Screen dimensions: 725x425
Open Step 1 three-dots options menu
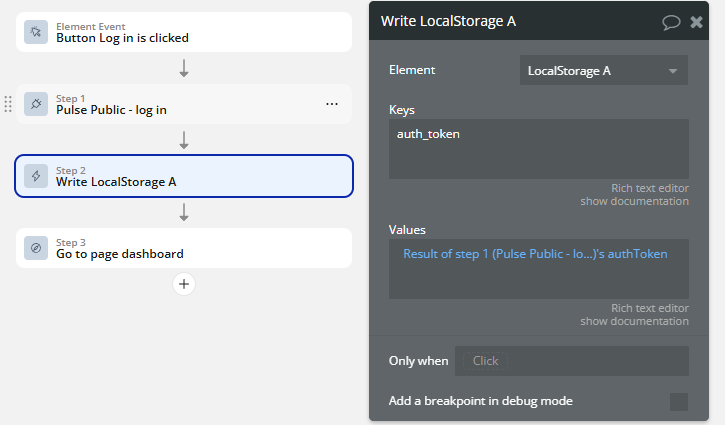(x=332, y=104)
